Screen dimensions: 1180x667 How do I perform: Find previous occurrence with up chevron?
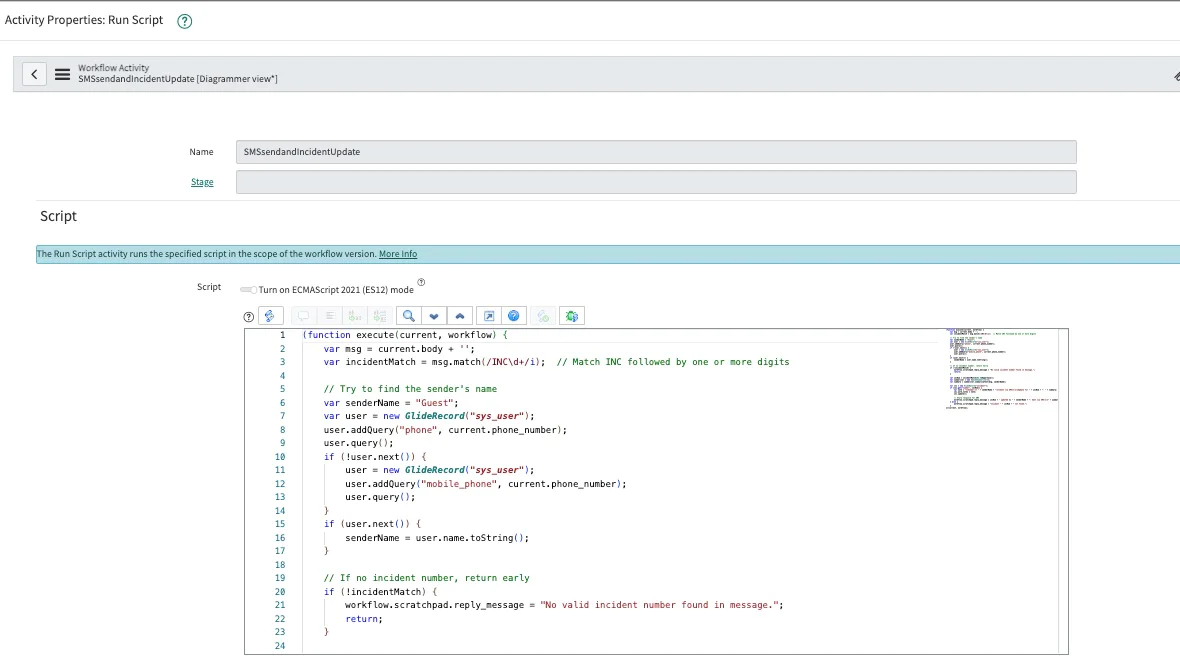pos(460,316)
